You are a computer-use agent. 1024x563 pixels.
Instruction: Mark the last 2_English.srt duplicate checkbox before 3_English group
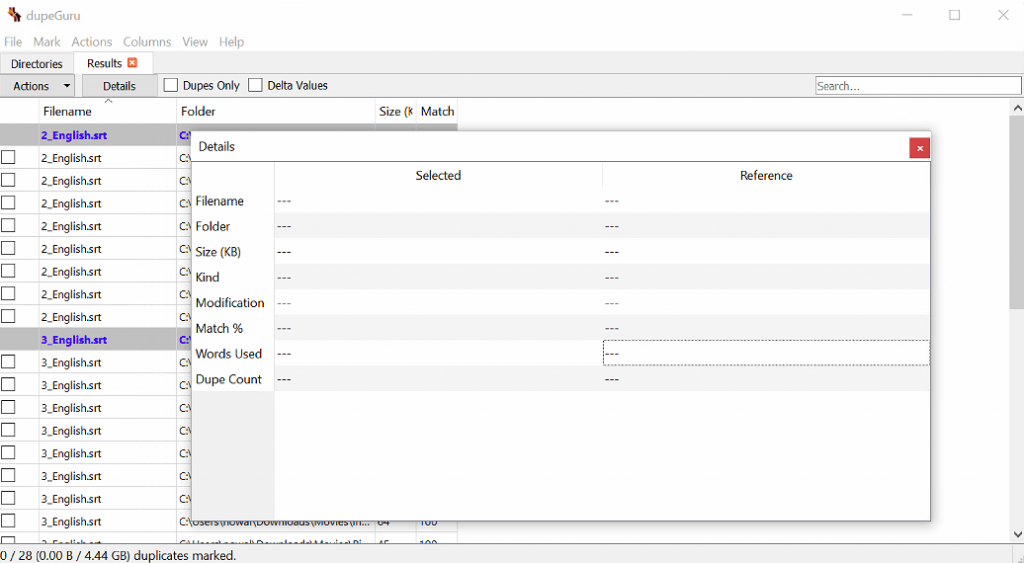click(8, 317)
